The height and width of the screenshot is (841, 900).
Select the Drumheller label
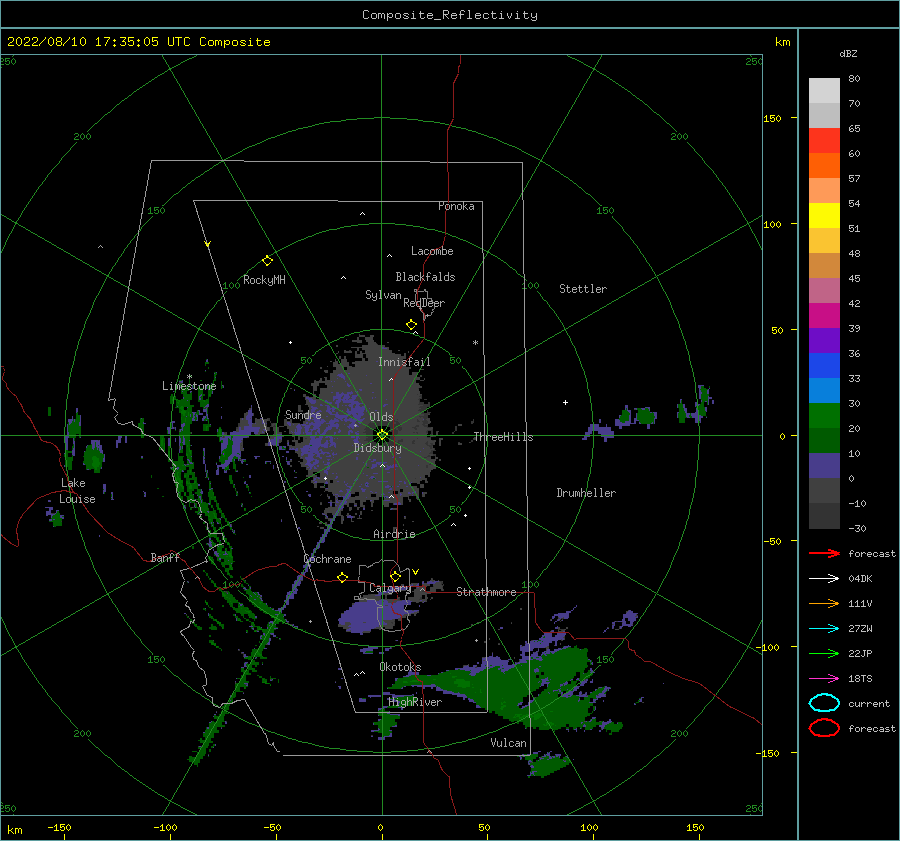[x=586, y=493]
